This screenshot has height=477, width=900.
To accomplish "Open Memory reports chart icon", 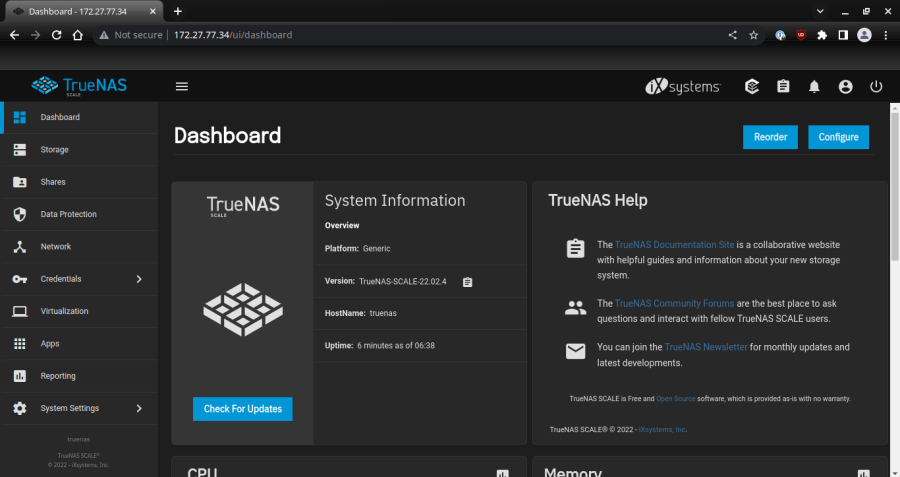I will 862,473.
